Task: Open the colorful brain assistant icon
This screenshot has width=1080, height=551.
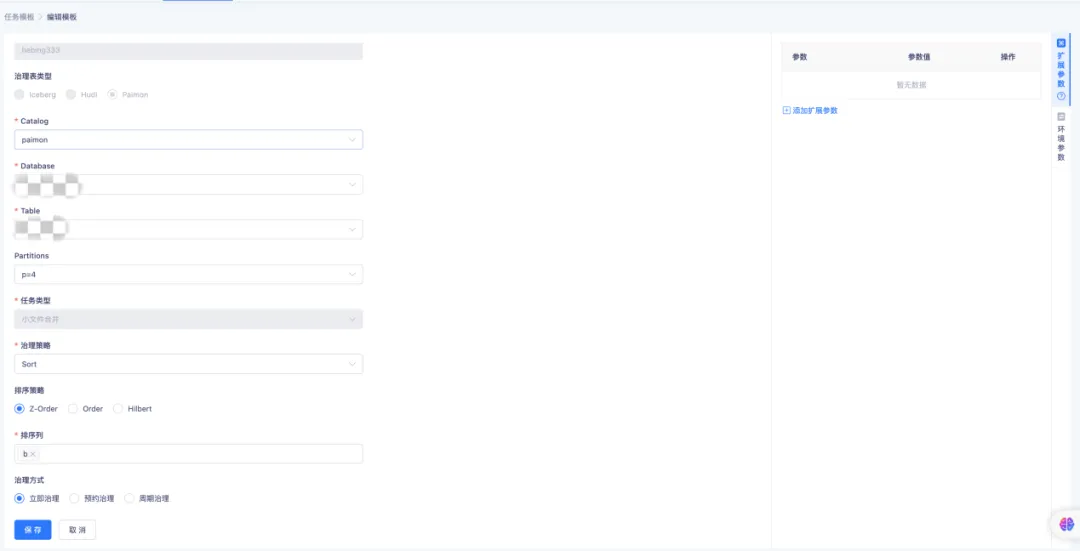Action: 1066,524
